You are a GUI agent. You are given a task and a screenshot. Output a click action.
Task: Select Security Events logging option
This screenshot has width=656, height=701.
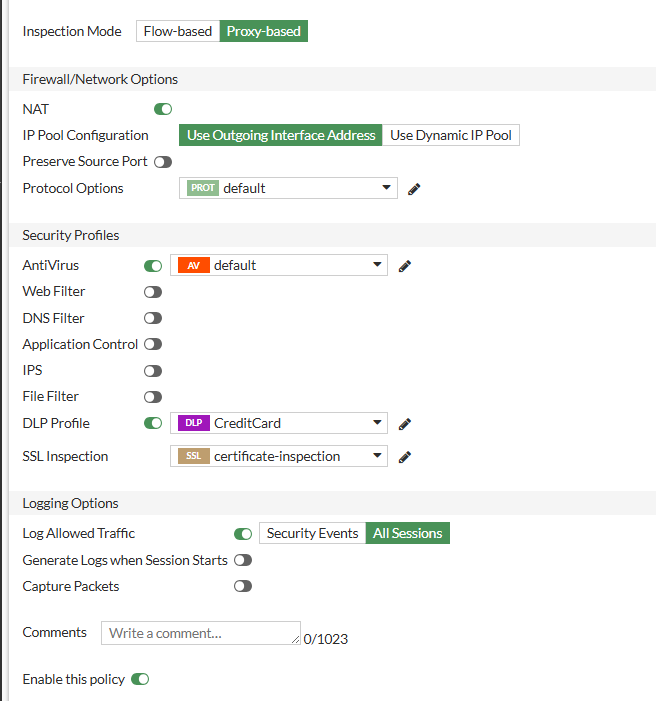[x=312, y=533]
